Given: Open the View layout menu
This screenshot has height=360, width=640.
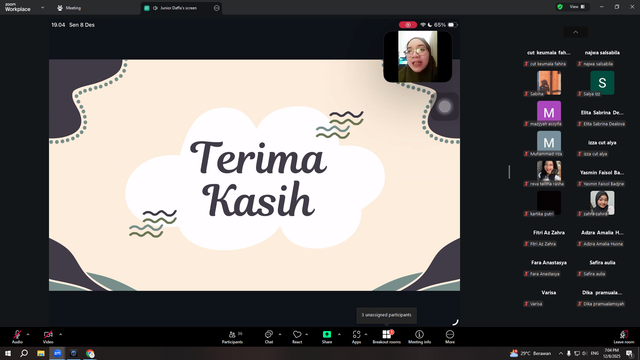Looking at the screenshot, I should 577,7.
